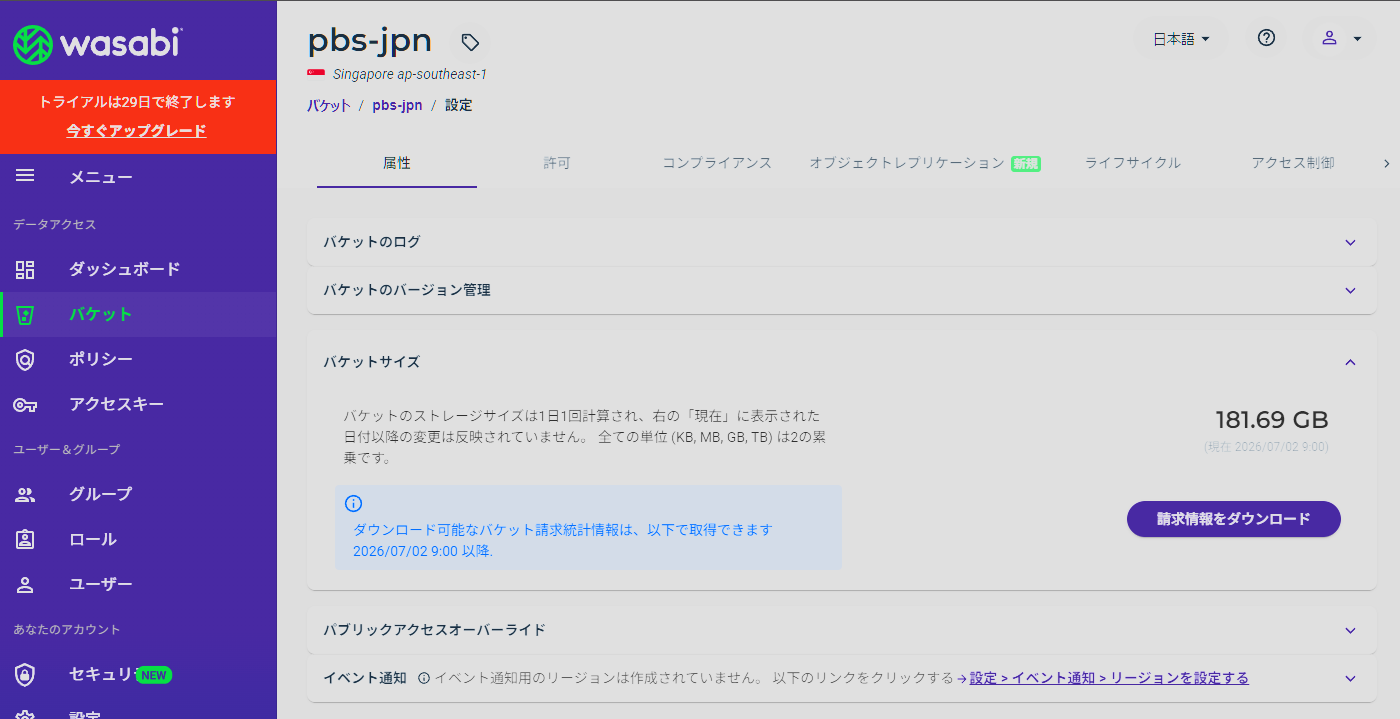Click the pbs-jpn breadcrumb link

(x=397, y=105)
